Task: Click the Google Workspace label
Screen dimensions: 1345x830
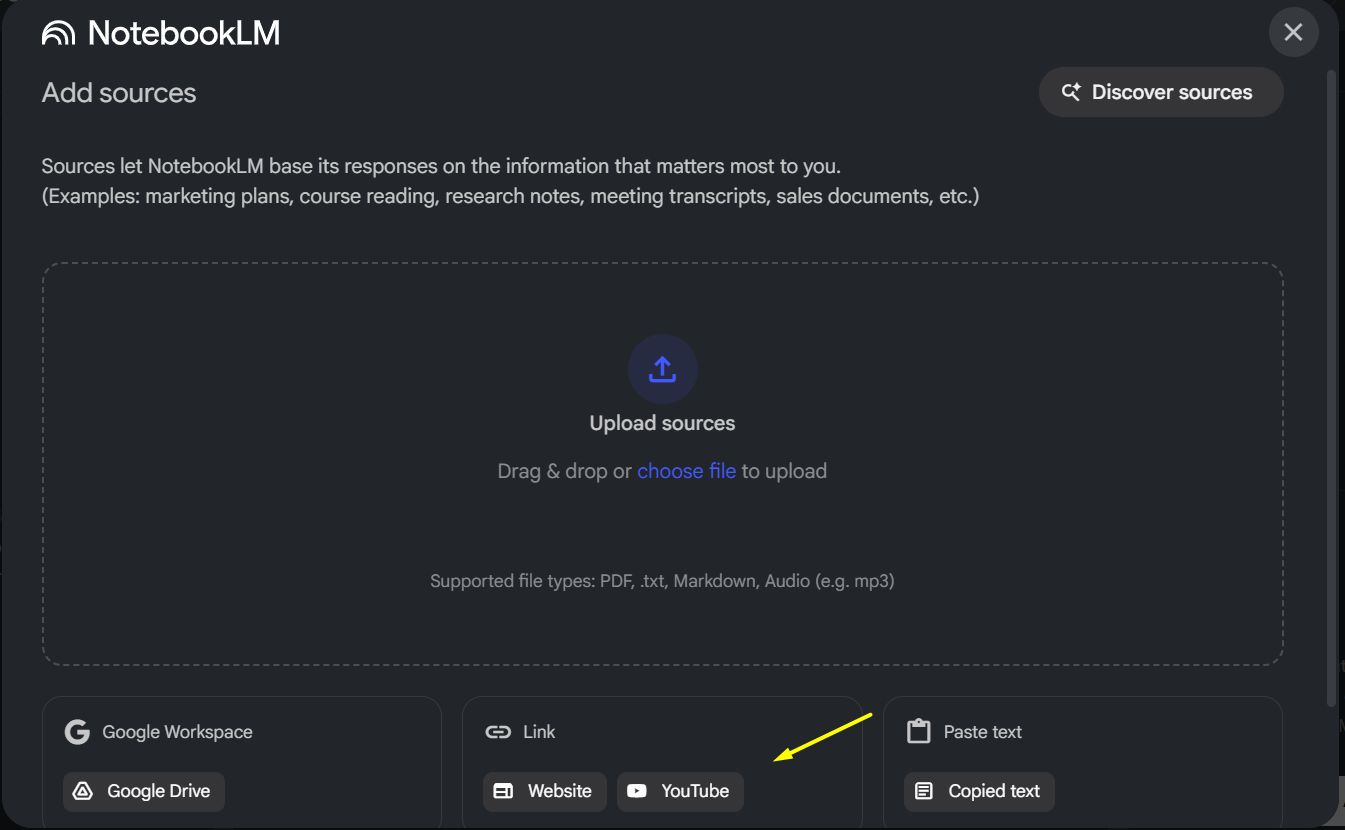Action: coord(177,732)
